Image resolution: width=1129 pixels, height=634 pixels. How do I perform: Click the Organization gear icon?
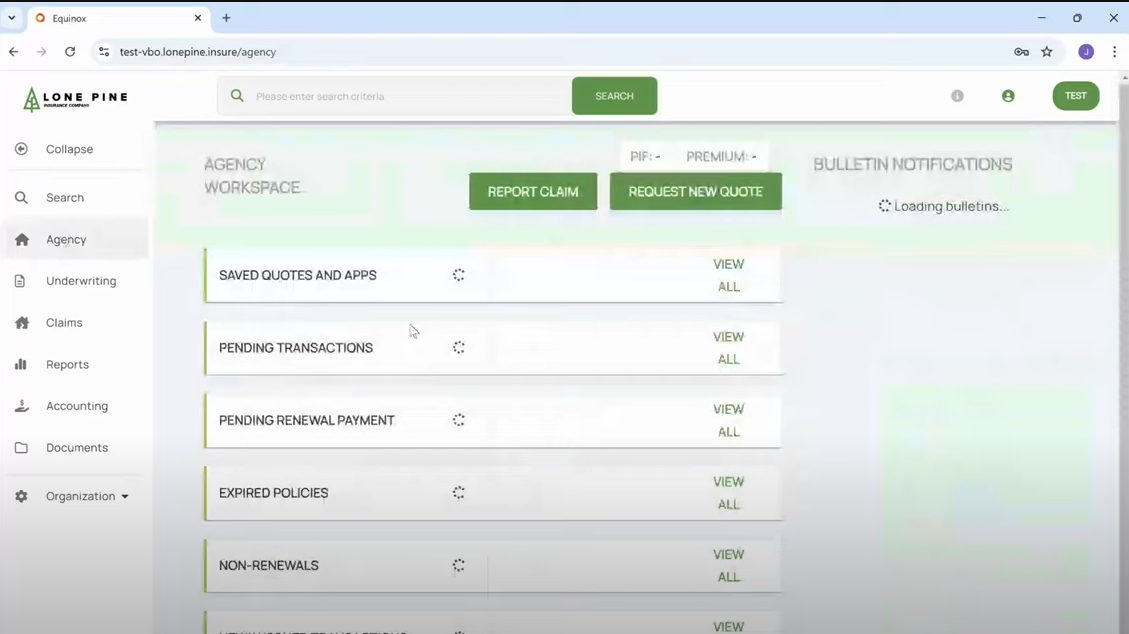click(x=21, y=495)
